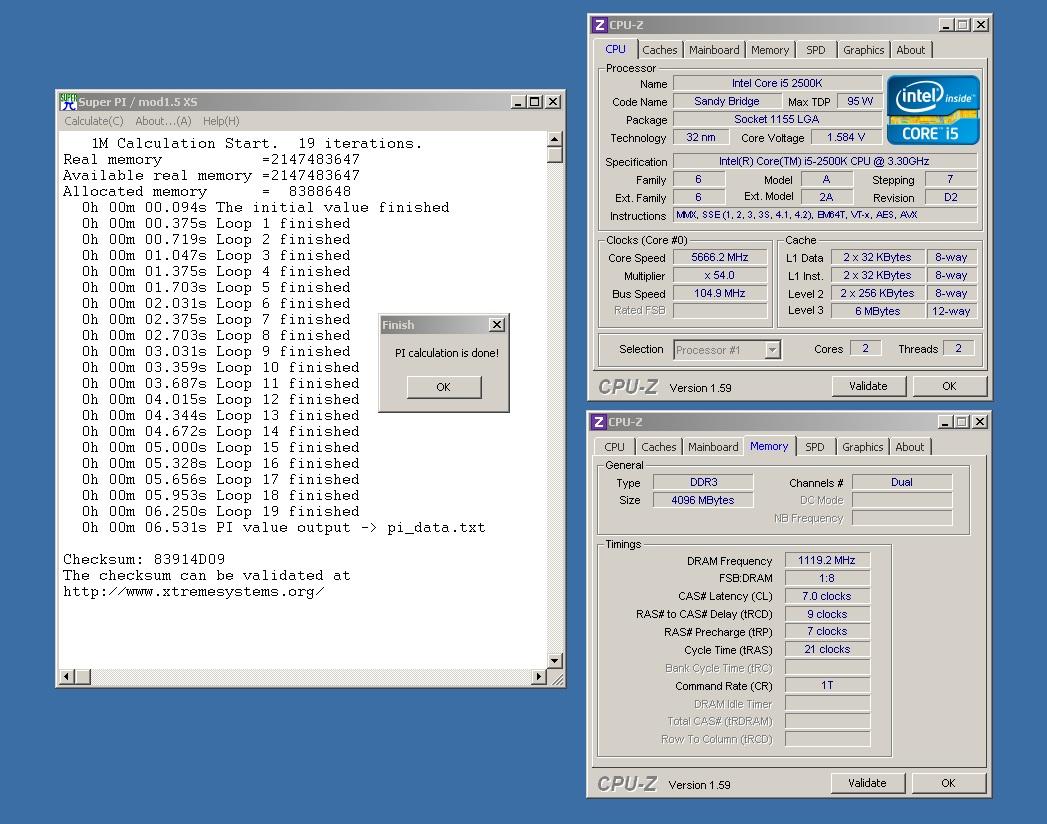Click the Channels # value Dual
This screenshot has height=824, width=1047.
901,482
